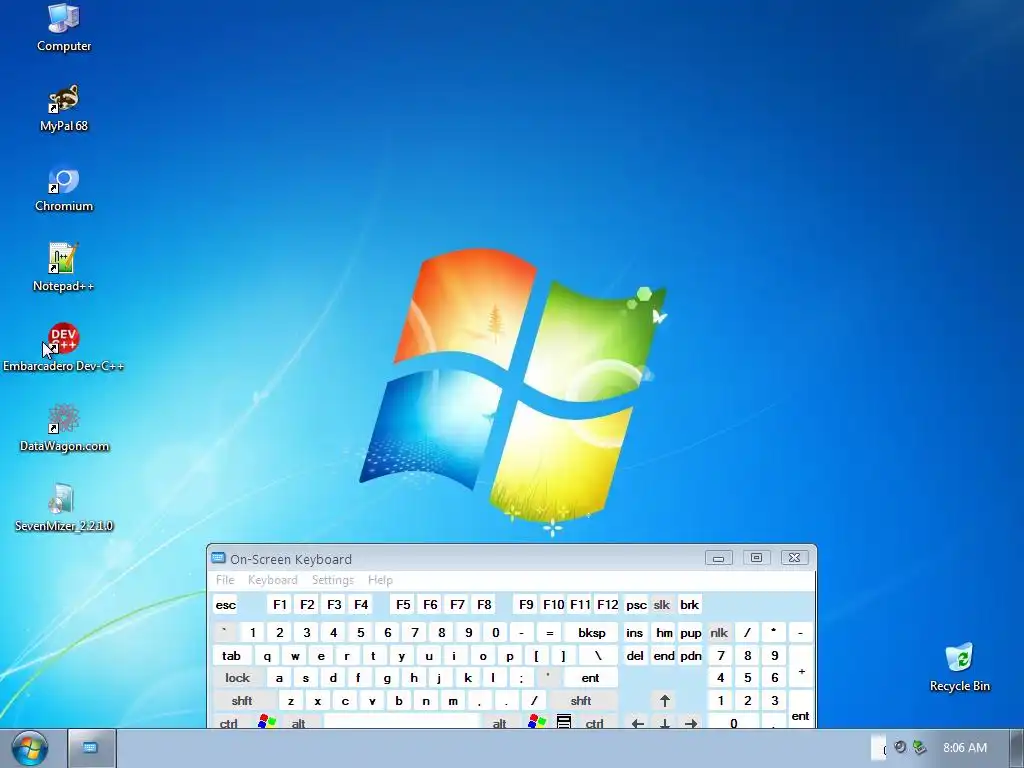Click the ent key beside the apostrophe
1024x768 pixels.
point(590,678)
